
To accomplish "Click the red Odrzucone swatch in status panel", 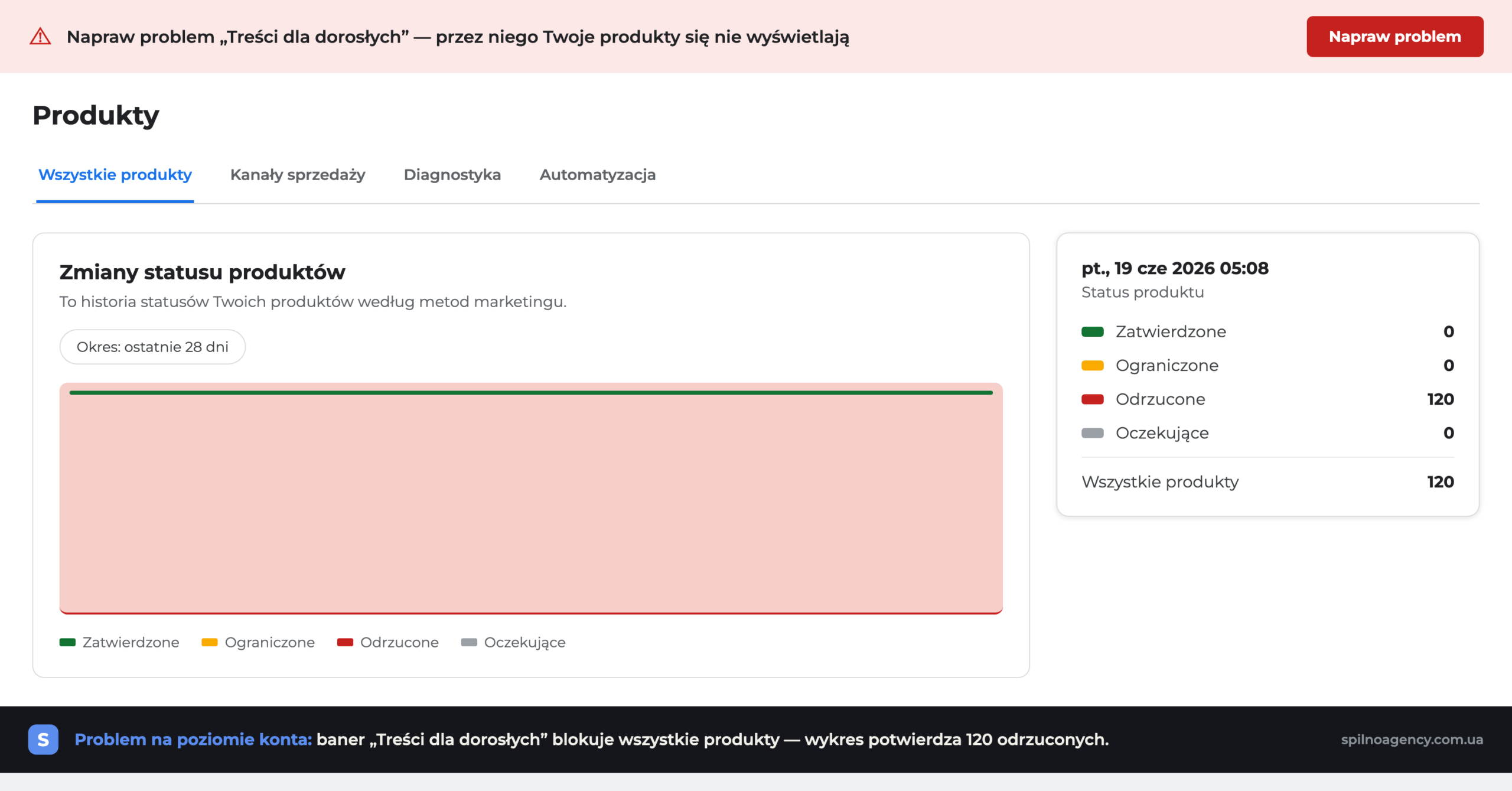I will coord(1093,399).
